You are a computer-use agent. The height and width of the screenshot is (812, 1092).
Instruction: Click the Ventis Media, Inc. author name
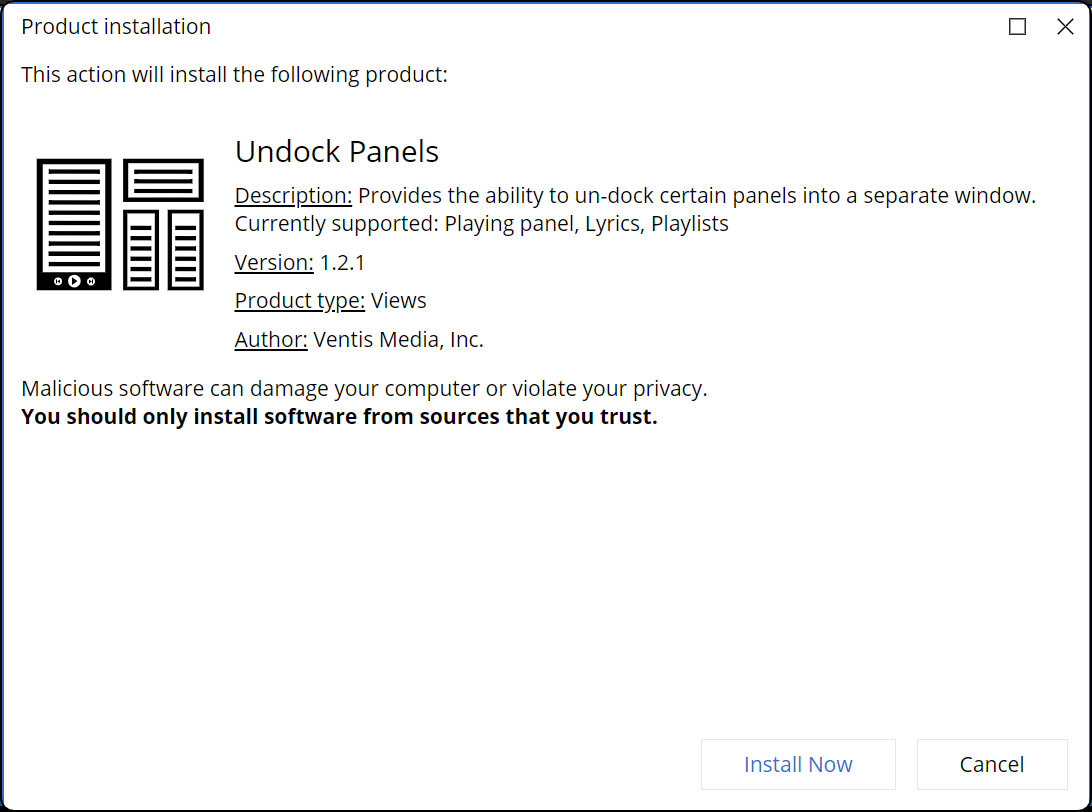click(x=398, y=340)
